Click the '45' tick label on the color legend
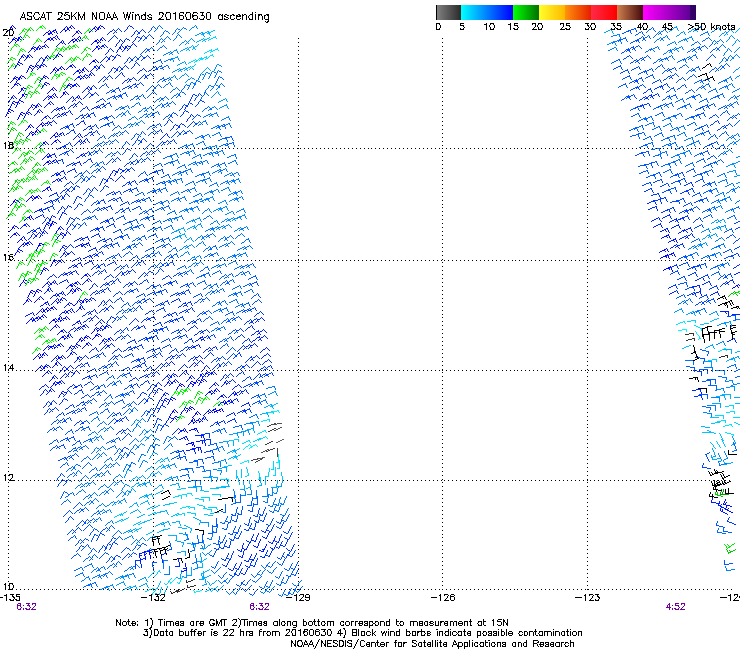Image resolution: width=740 pixels, height=650 pixels. click(x=667, y=27)
